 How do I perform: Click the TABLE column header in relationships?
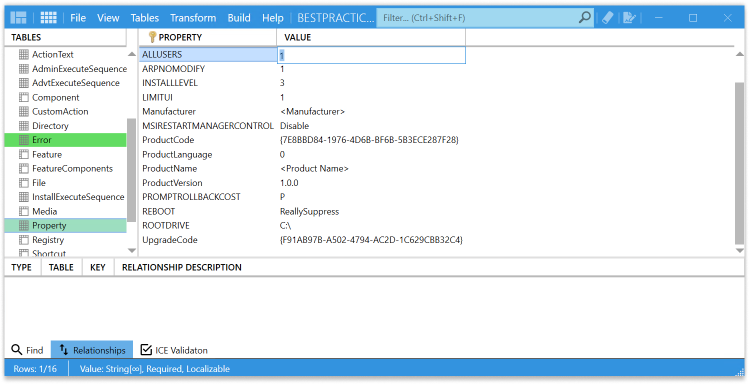(x=61, y=267)
